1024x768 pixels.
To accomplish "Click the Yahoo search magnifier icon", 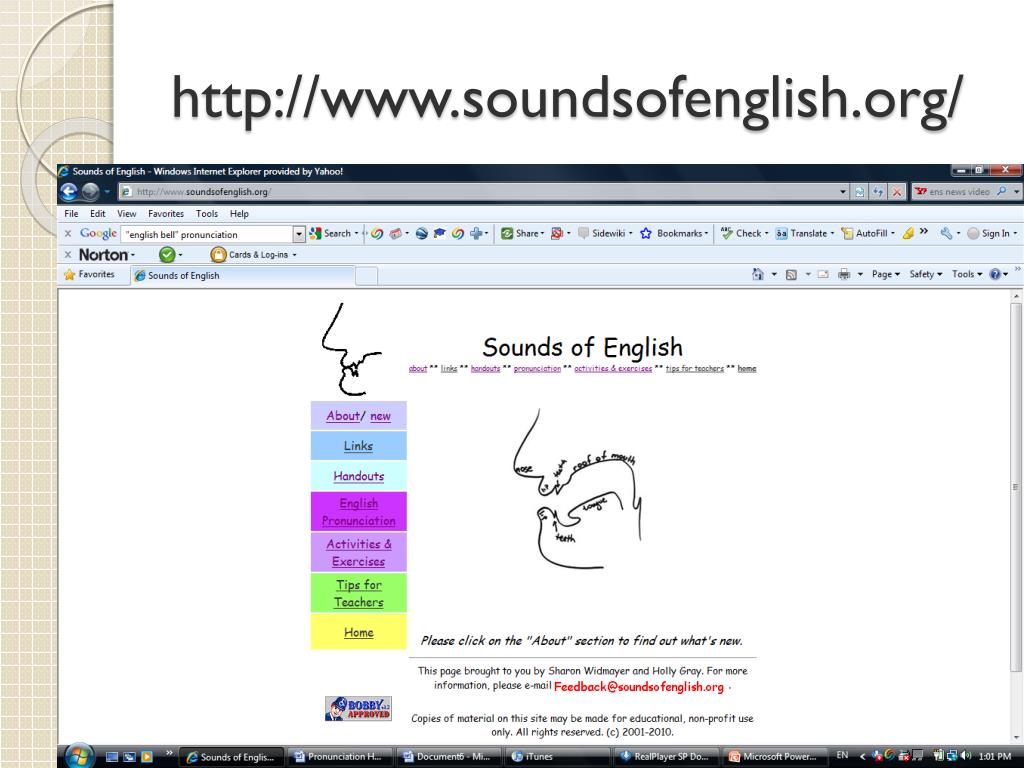I will pyautogui.click(x=1001, y=191).
